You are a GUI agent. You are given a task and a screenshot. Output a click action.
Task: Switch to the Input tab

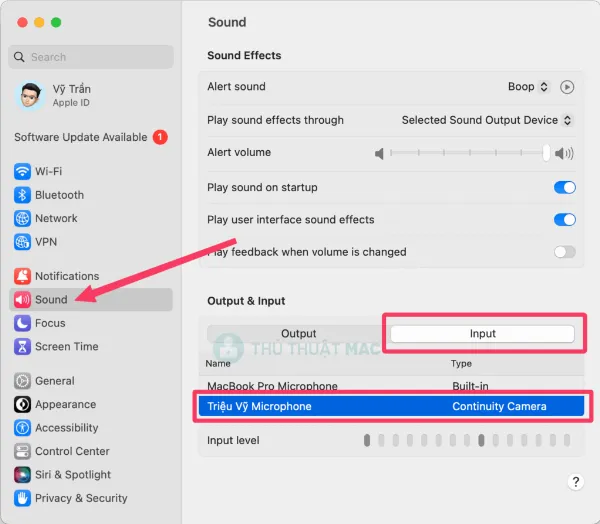(482, 334)
